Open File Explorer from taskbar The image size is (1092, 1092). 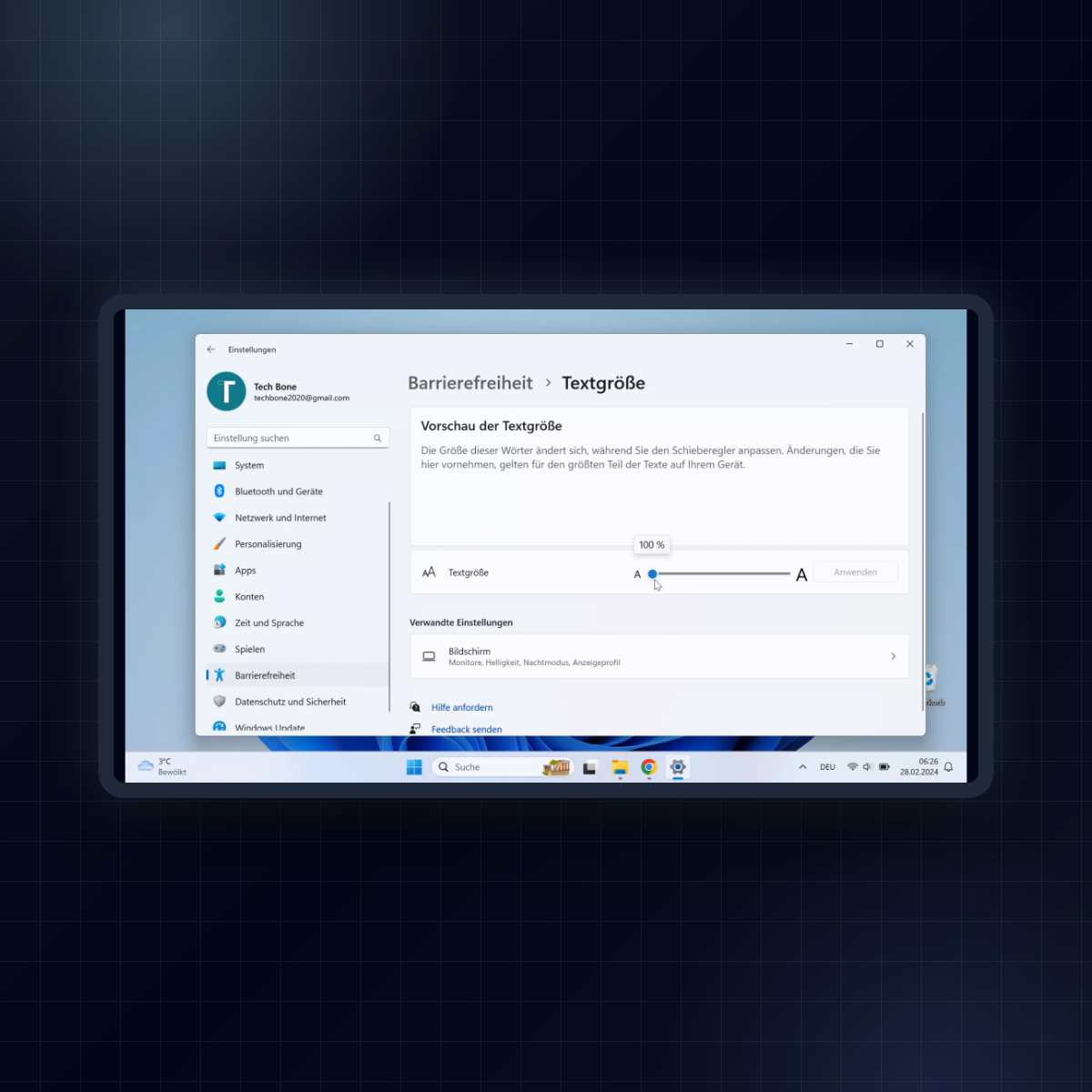pos(620,767)
